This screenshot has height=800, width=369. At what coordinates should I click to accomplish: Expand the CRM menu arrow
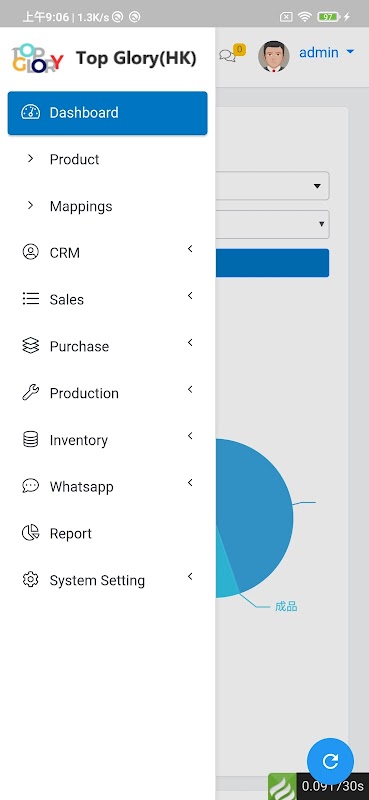point(190,249)
